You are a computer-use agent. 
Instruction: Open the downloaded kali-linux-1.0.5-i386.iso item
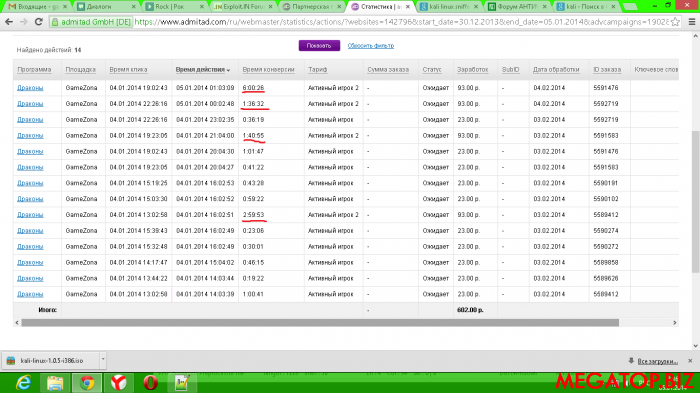click(52, 360)
